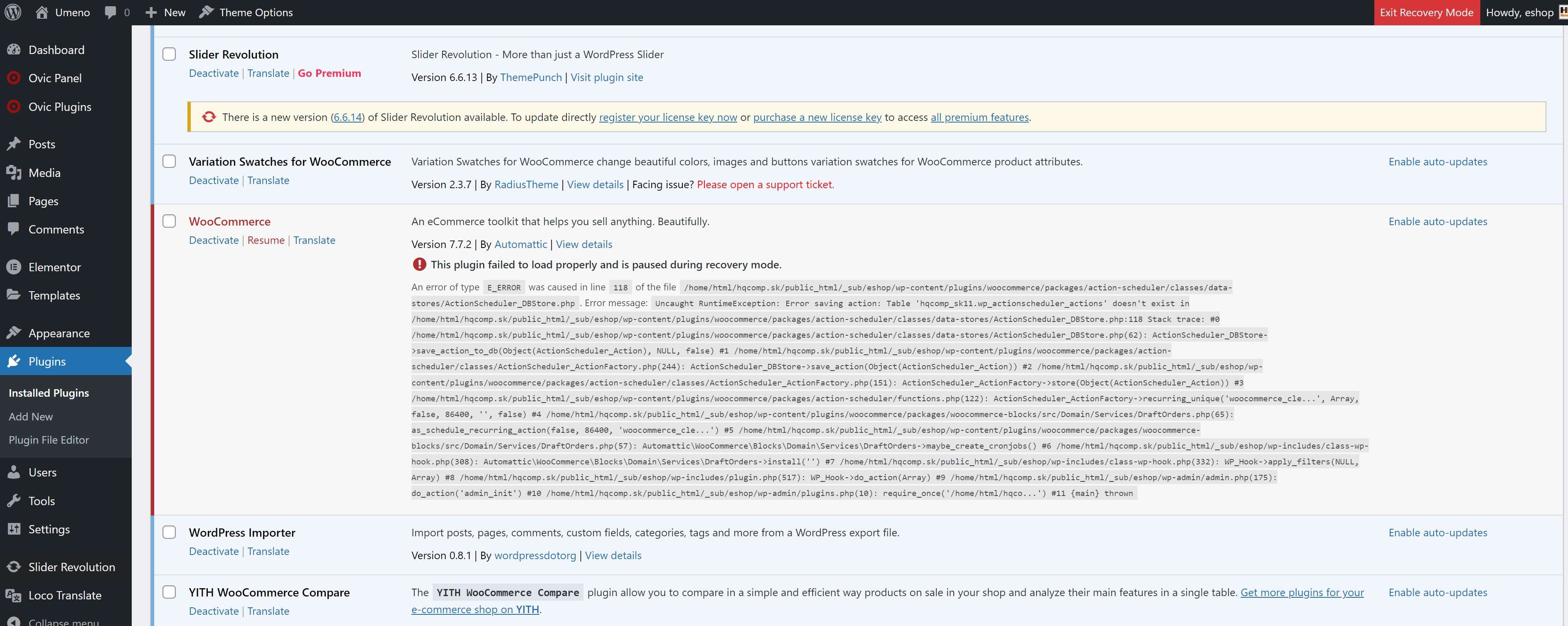
Task: Open register your license key now link
Action: coord(668,117)
